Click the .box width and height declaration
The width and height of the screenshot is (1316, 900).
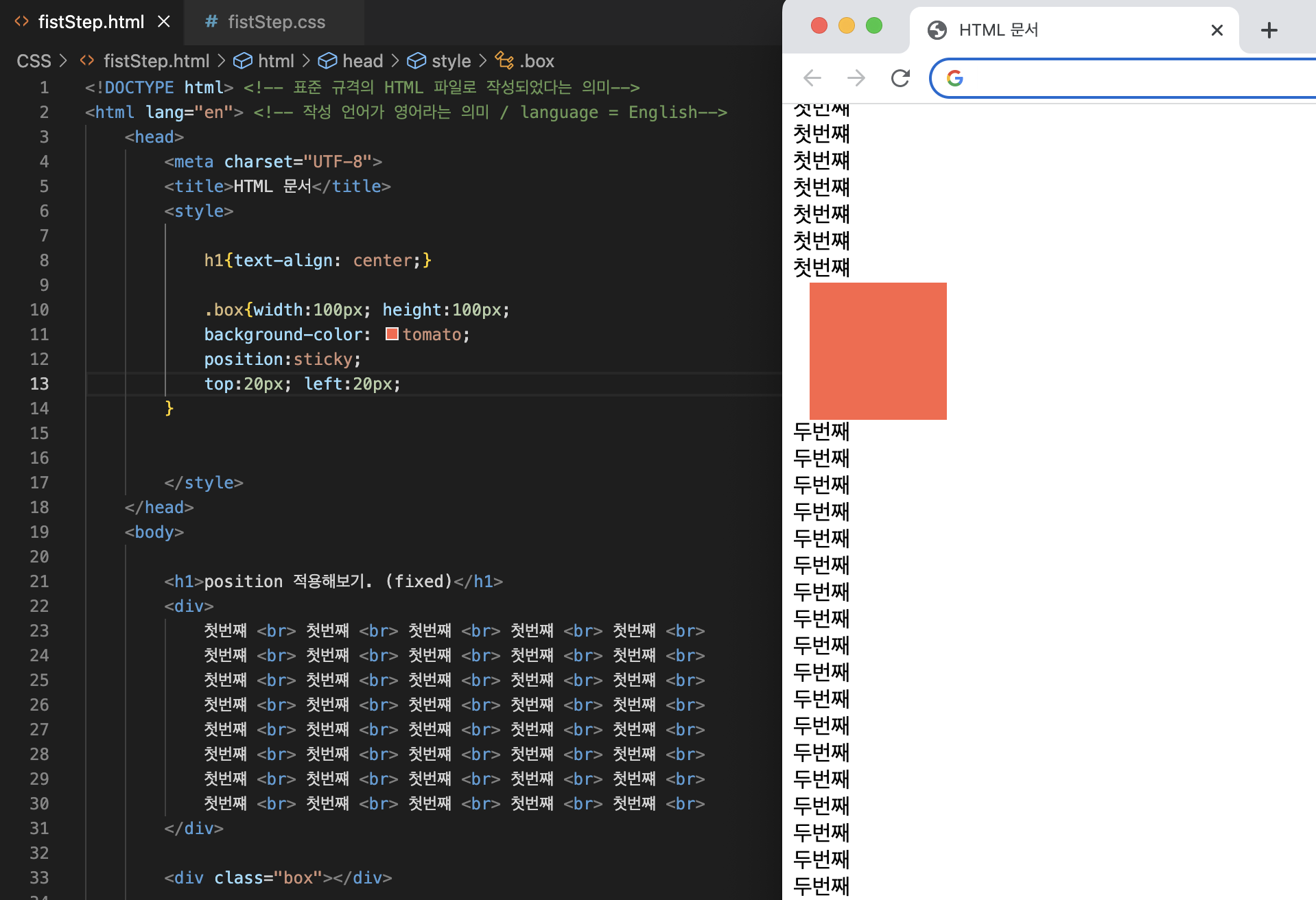[x=357, y=310]
